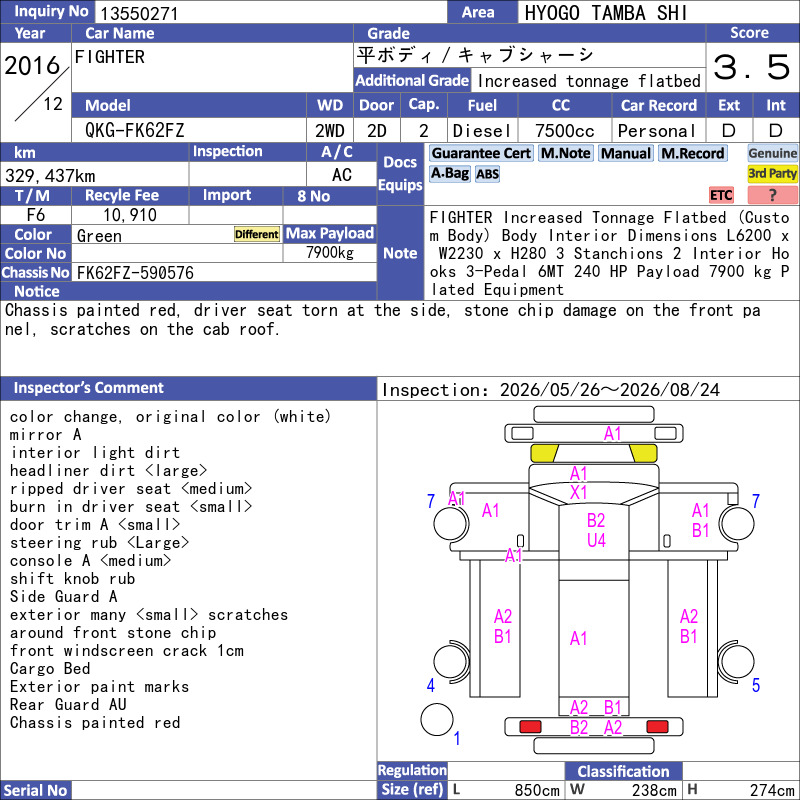Click the length value 850cm

[537, 790]
